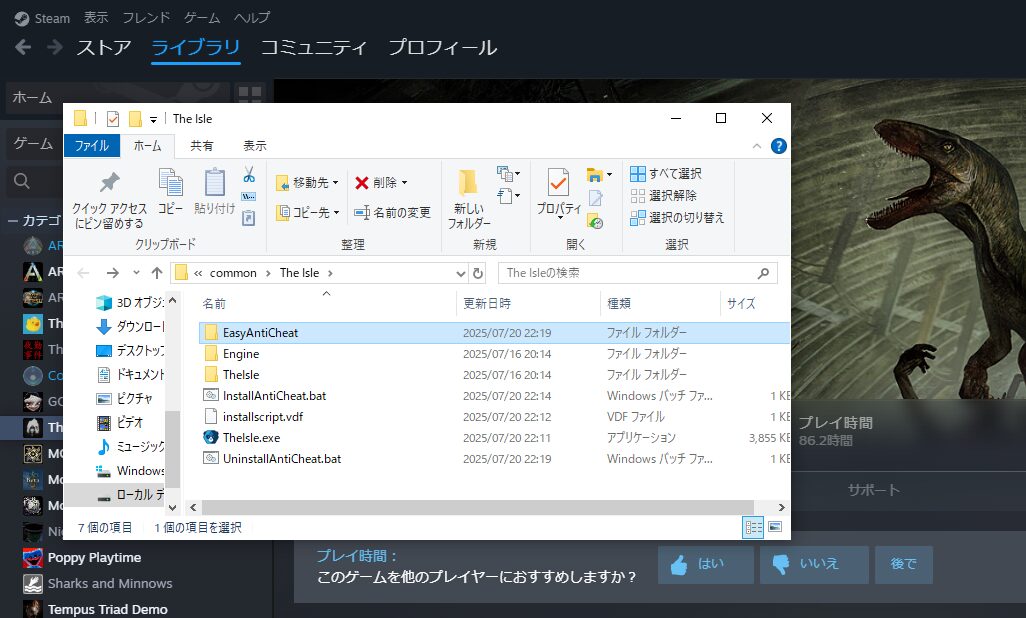Open 移動先 move-to dropdown
The height and width of the screenshot is (618, 1026).
(x=307, y=183)
